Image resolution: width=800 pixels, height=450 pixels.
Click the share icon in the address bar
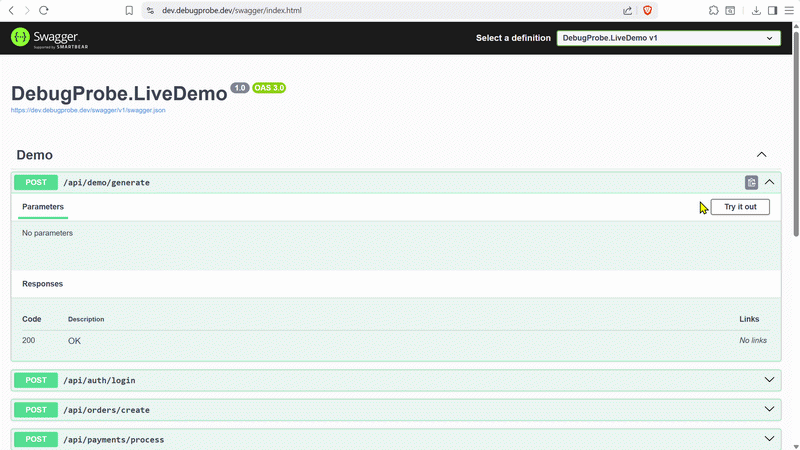[x=628, y=10]
